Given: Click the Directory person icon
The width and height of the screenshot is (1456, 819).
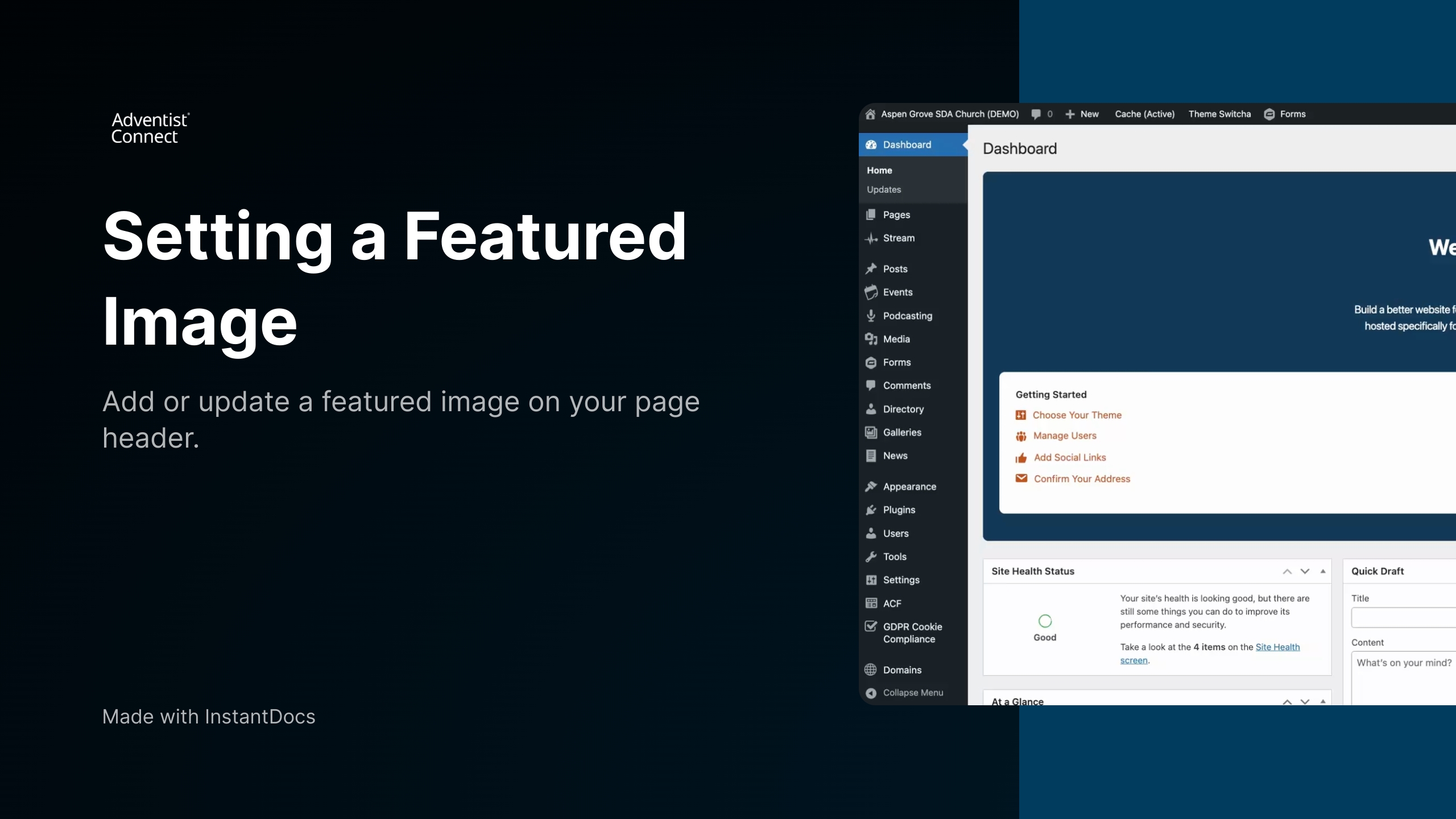Looking at the screenshot, I should [871, 409].
